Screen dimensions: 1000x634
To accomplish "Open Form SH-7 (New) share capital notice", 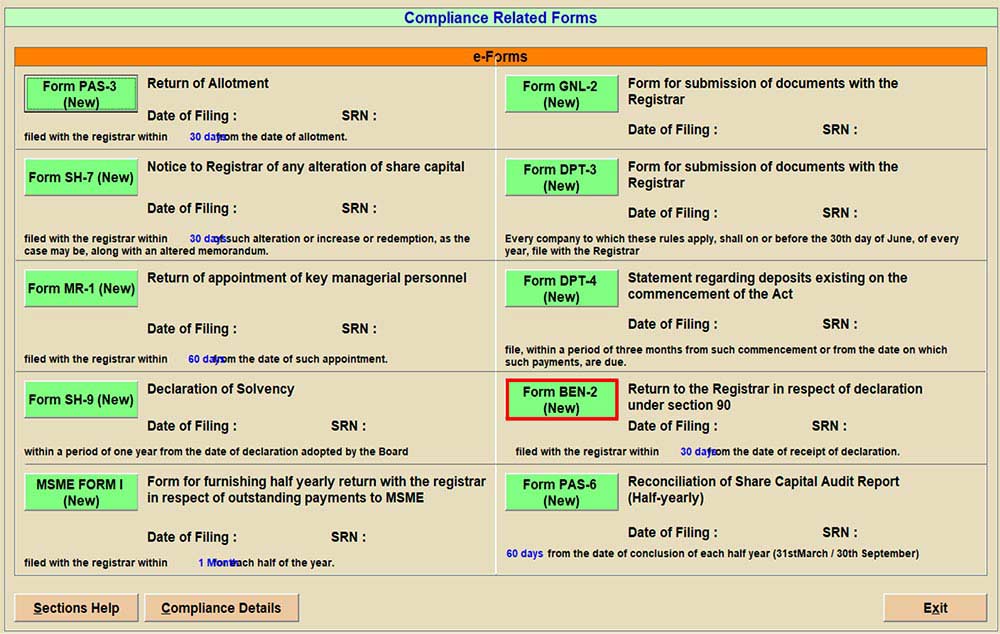I will tap(80, 177).
